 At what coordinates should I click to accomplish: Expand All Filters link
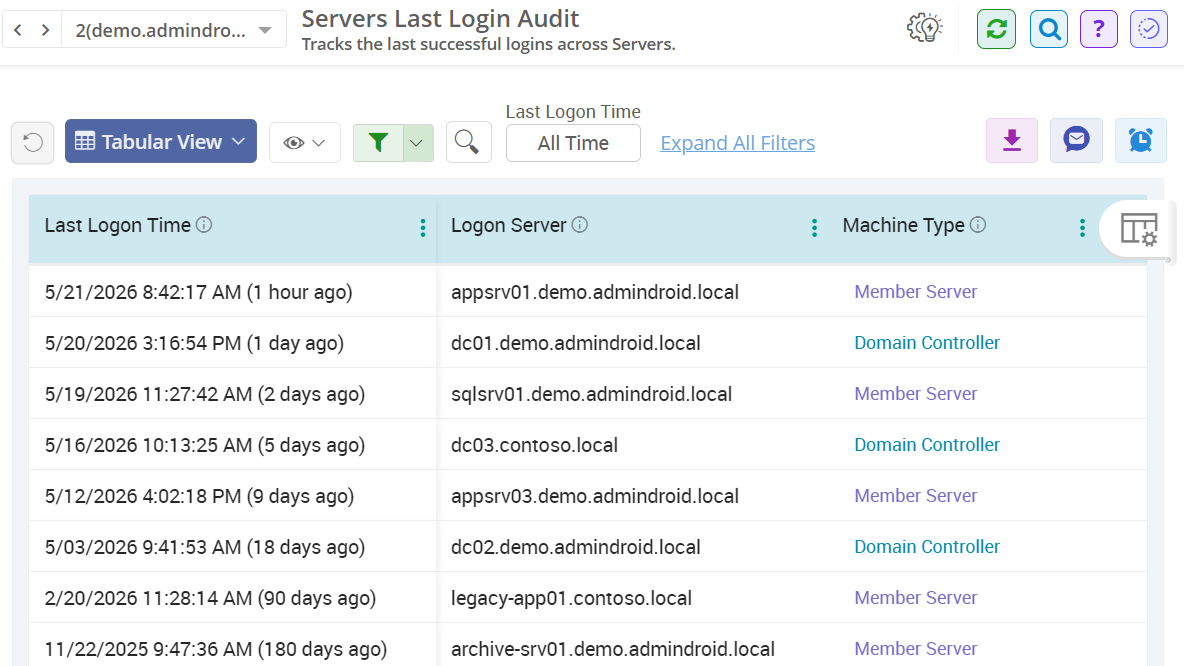tap(738, 143)
